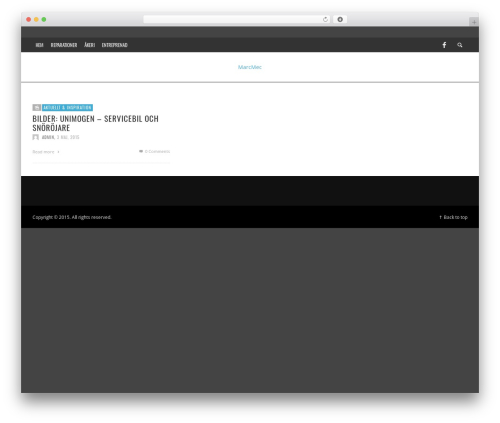Open the Entreprenad menu item
Viewport: 500px width, 423px height.
click(x=115, y=45)
